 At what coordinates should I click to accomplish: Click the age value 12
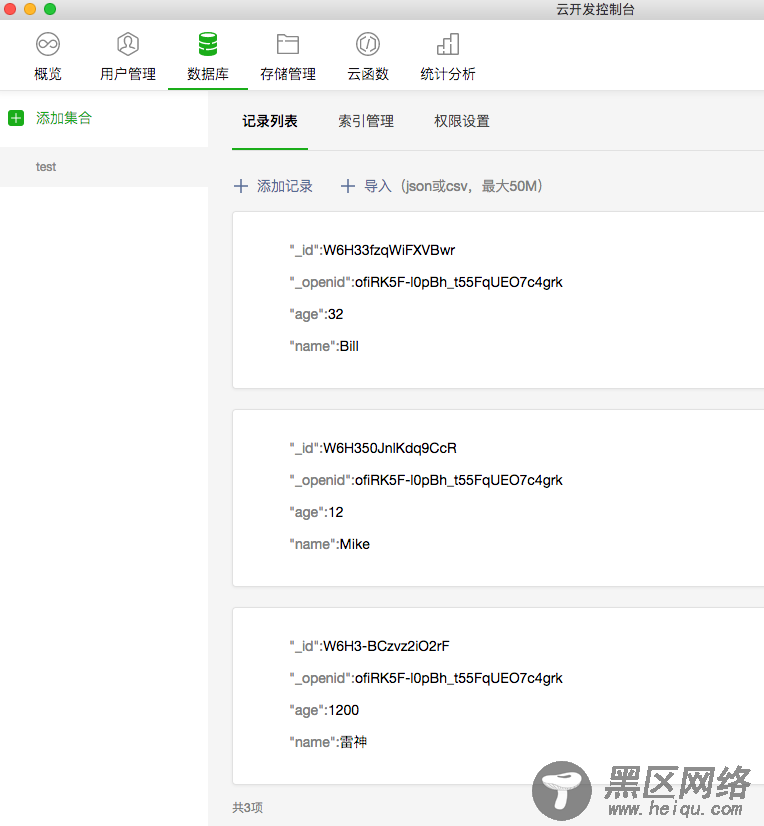(x=336, y=513)
